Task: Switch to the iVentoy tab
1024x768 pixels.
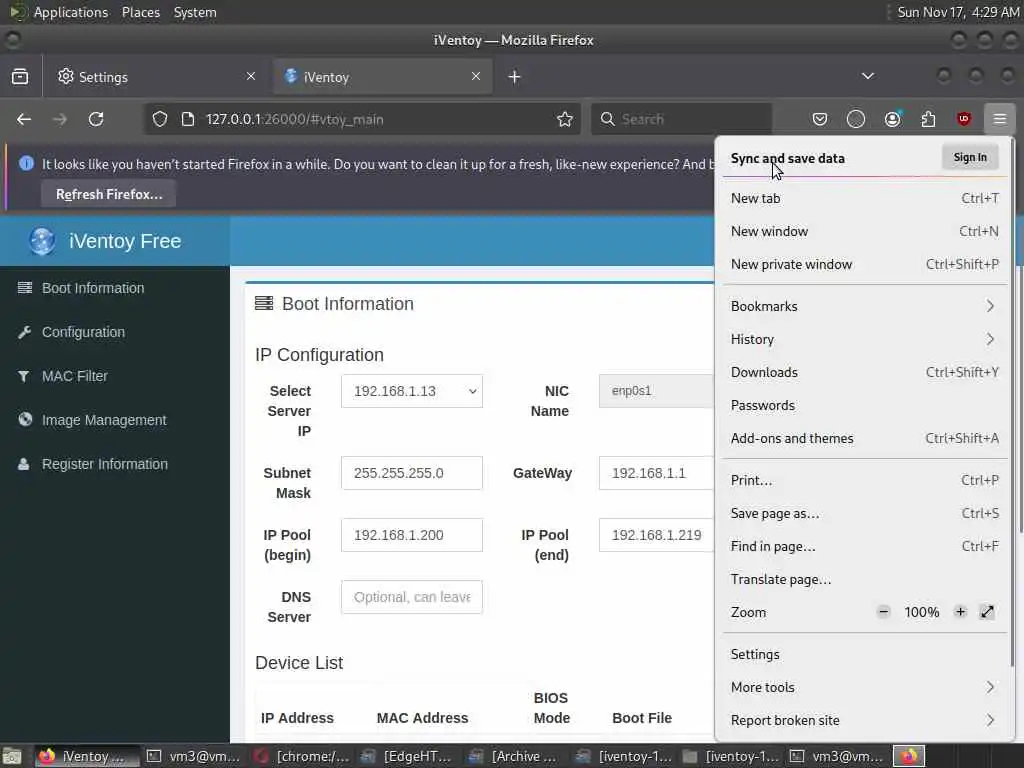Action: coord(383,76)
